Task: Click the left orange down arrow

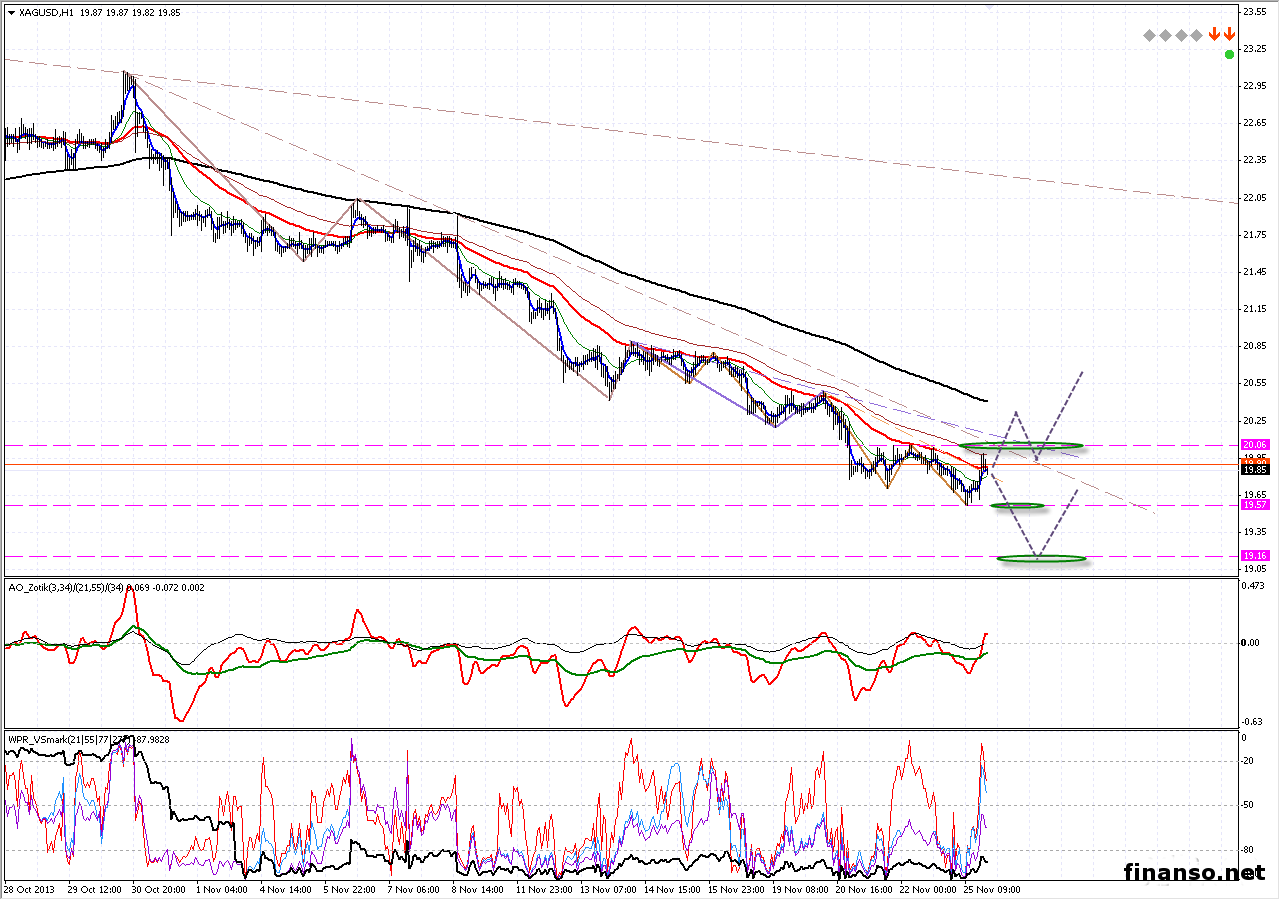Action: 1214,35
